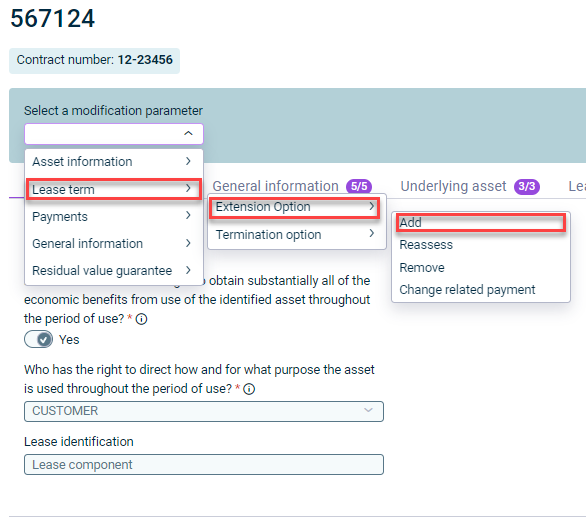Select Add in the extension option menu

pyautogui.click(x=481, y=222)
